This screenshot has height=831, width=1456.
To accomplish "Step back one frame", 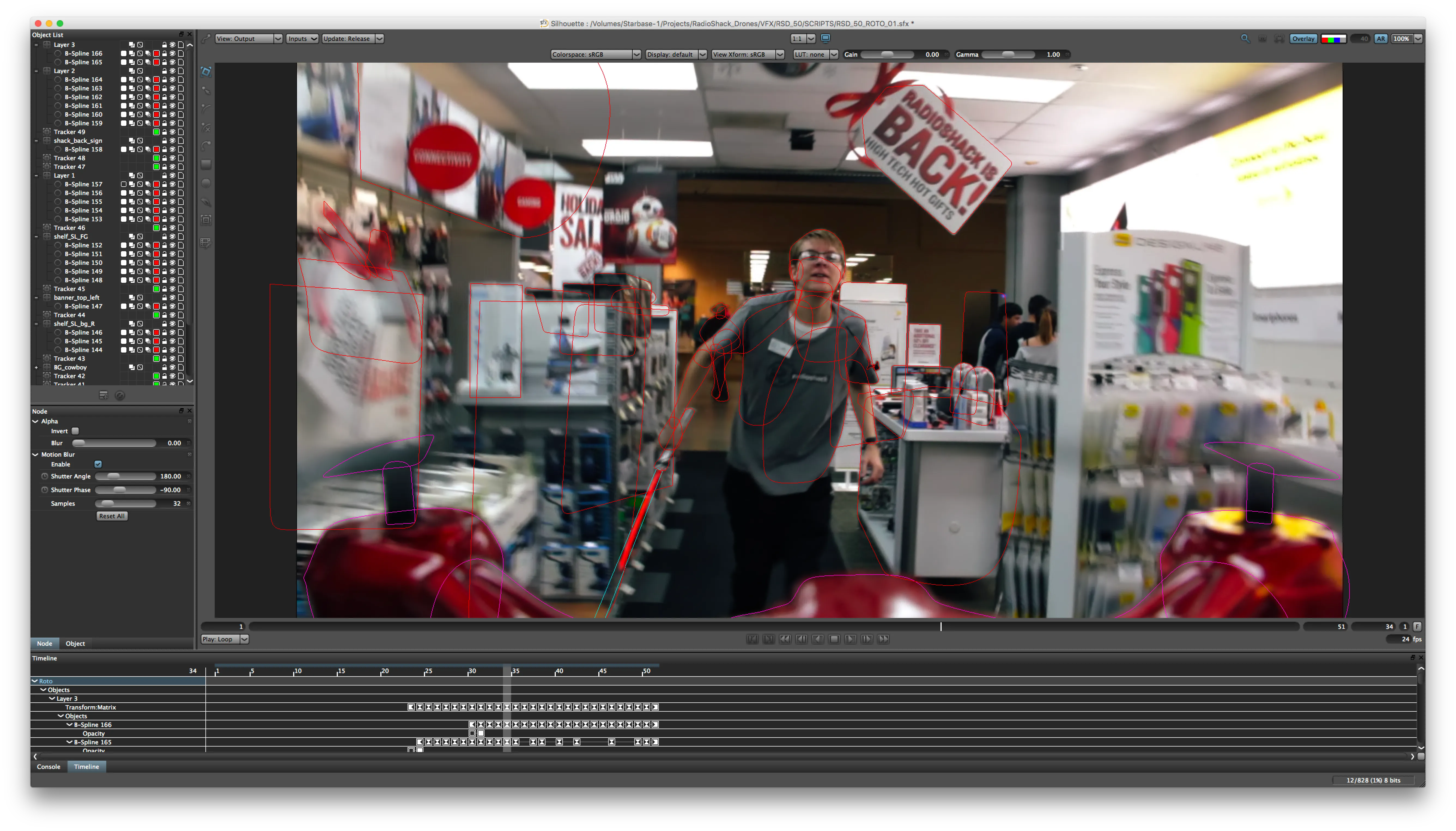I will 801,639.
